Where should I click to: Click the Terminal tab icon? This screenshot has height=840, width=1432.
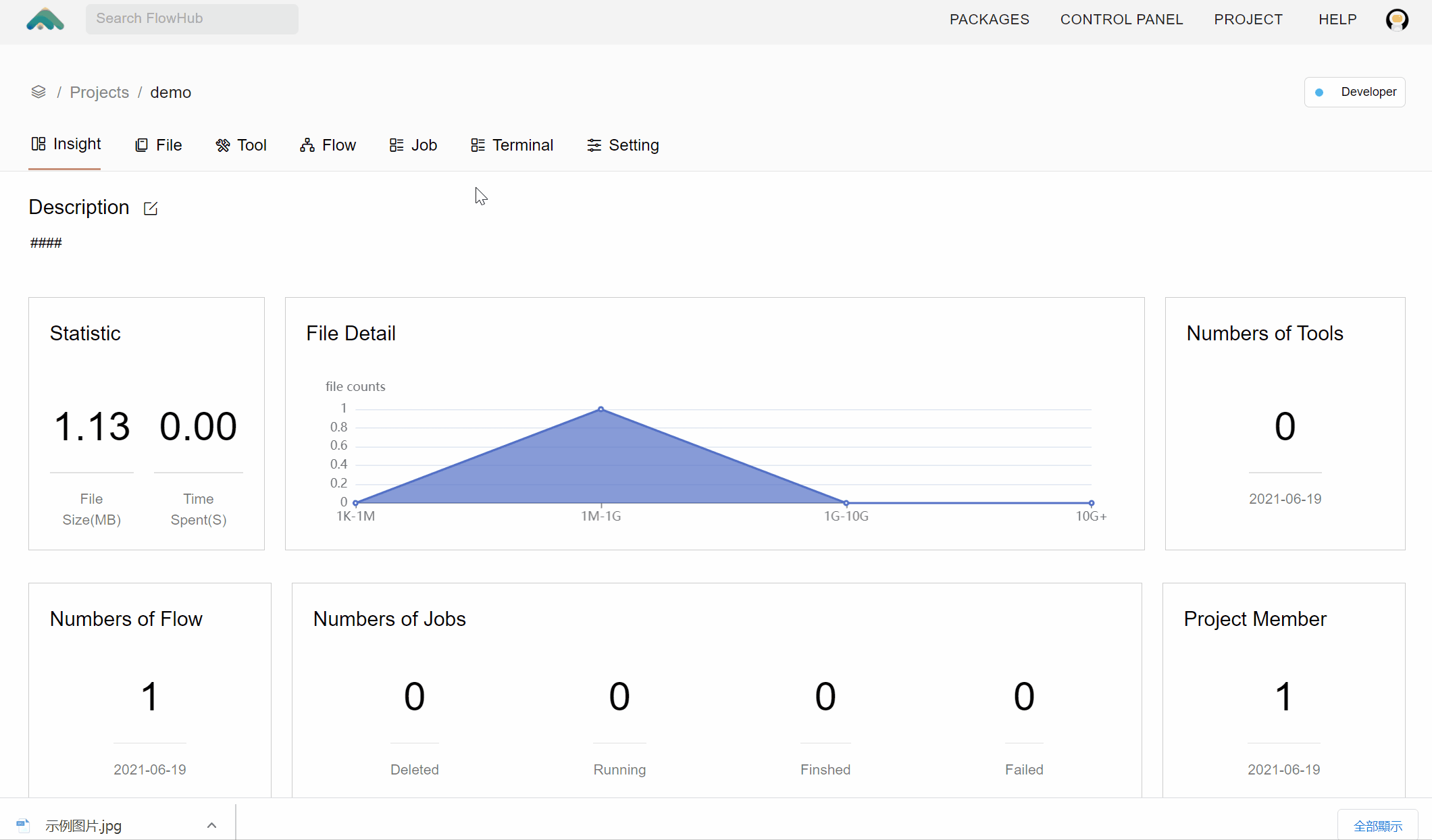tap(478, 145)
